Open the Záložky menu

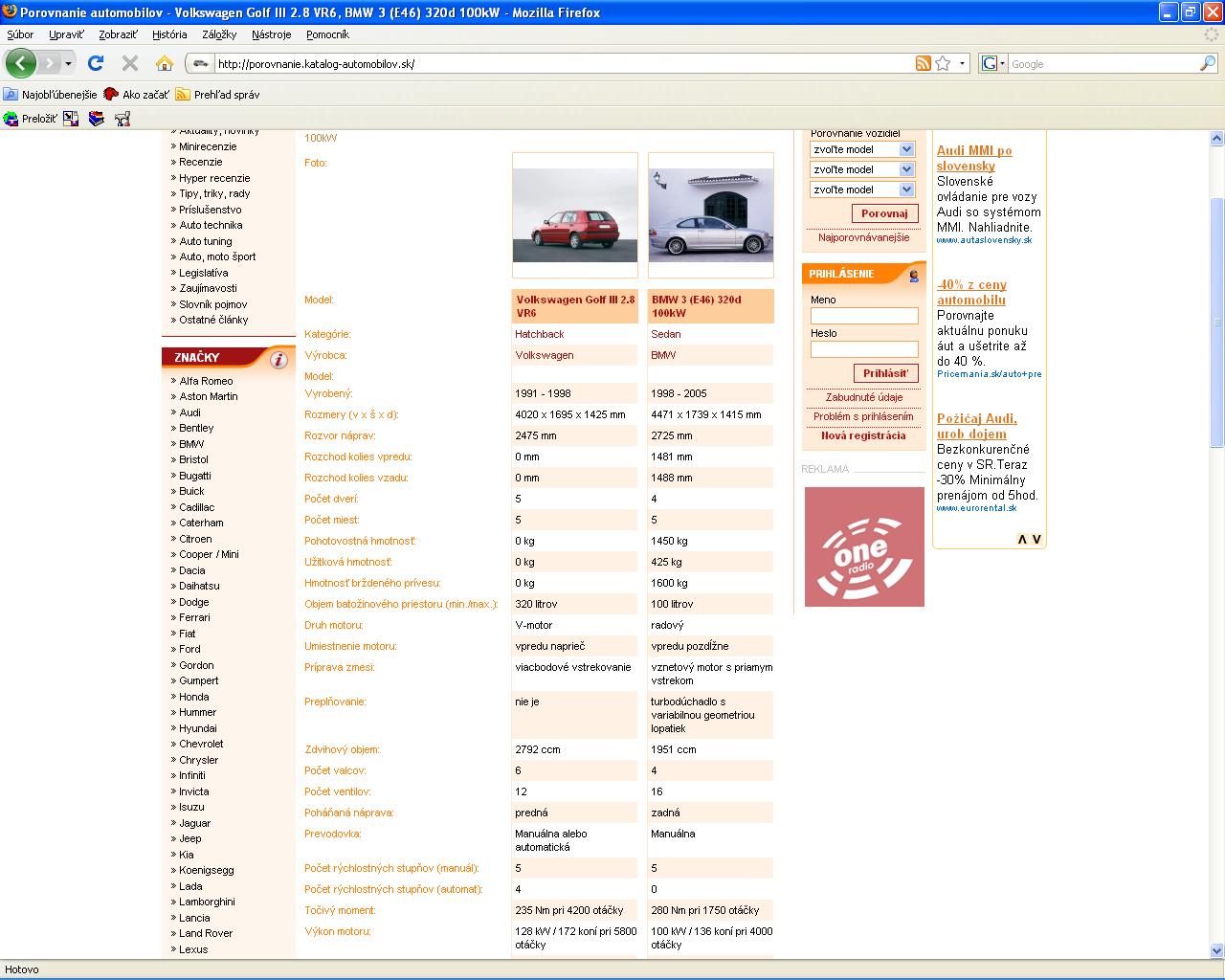coord(219,34)
